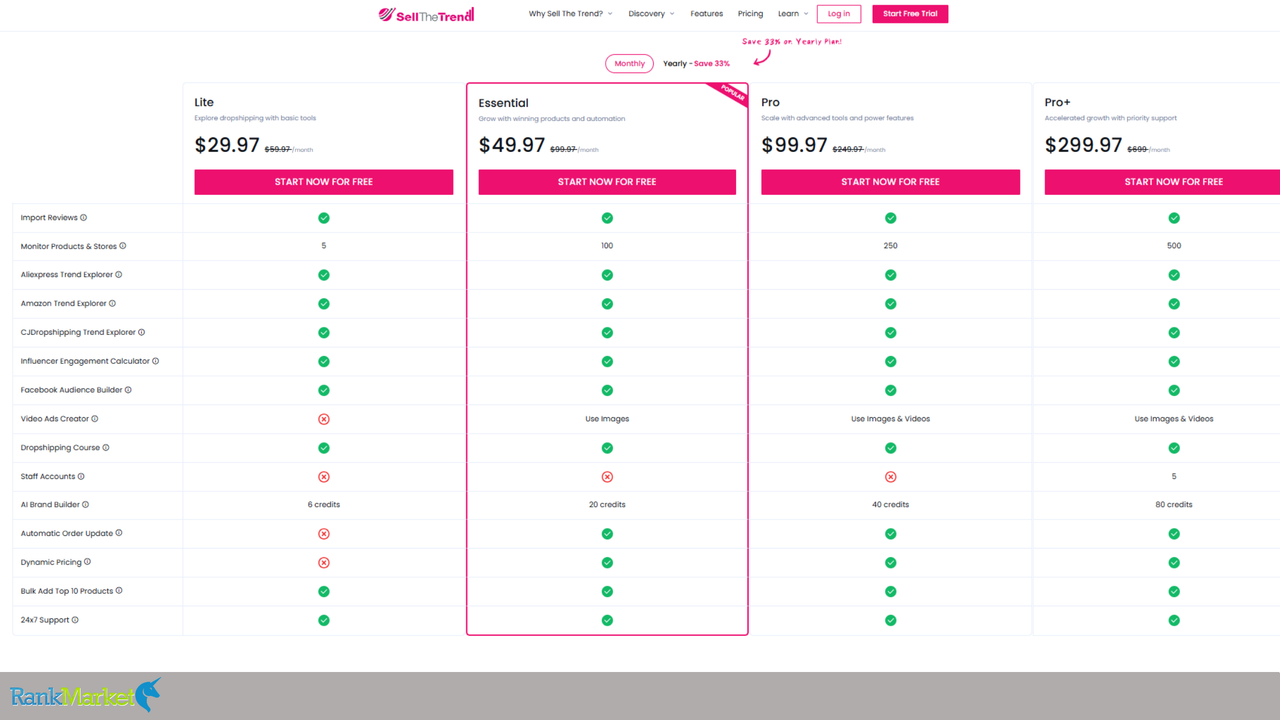Viewport: 1280px width, 720px height.
Task: Expand the Discovery dropdown menu
Action: pyautogui.click(x=651, y=14)
